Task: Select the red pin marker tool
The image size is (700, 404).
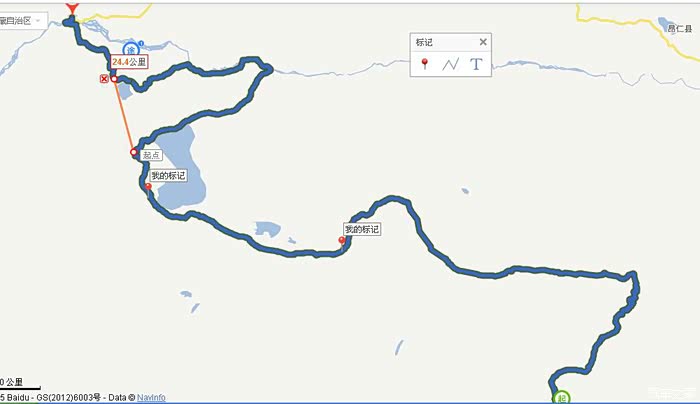Action: click(x=425, y=64)
